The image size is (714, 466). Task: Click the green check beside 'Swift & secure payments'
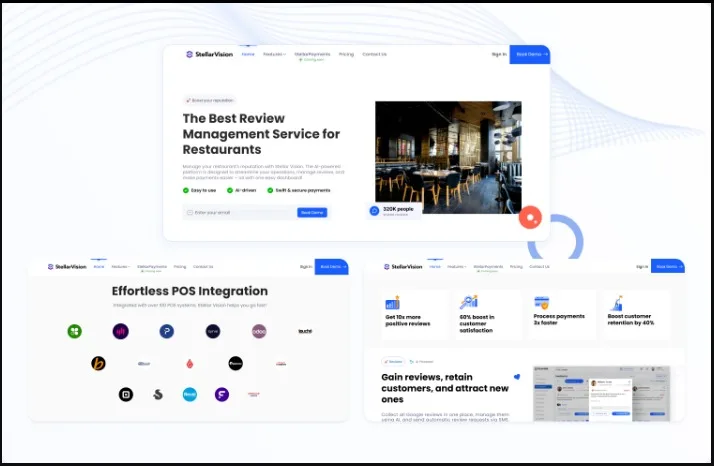pyautogui.click(x=270, y=190)
